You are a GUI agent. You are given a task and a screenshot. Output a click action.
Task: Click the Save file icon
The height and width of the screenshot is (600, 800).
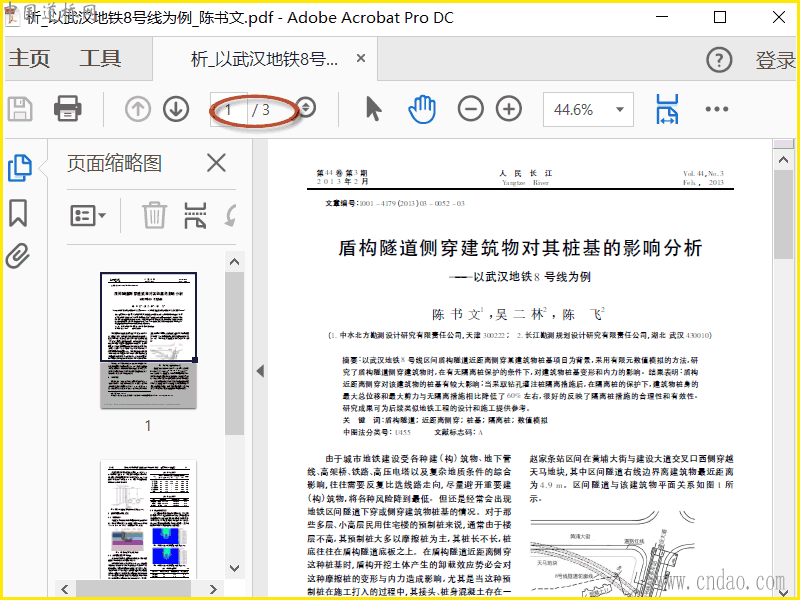(x=20, y=109)
